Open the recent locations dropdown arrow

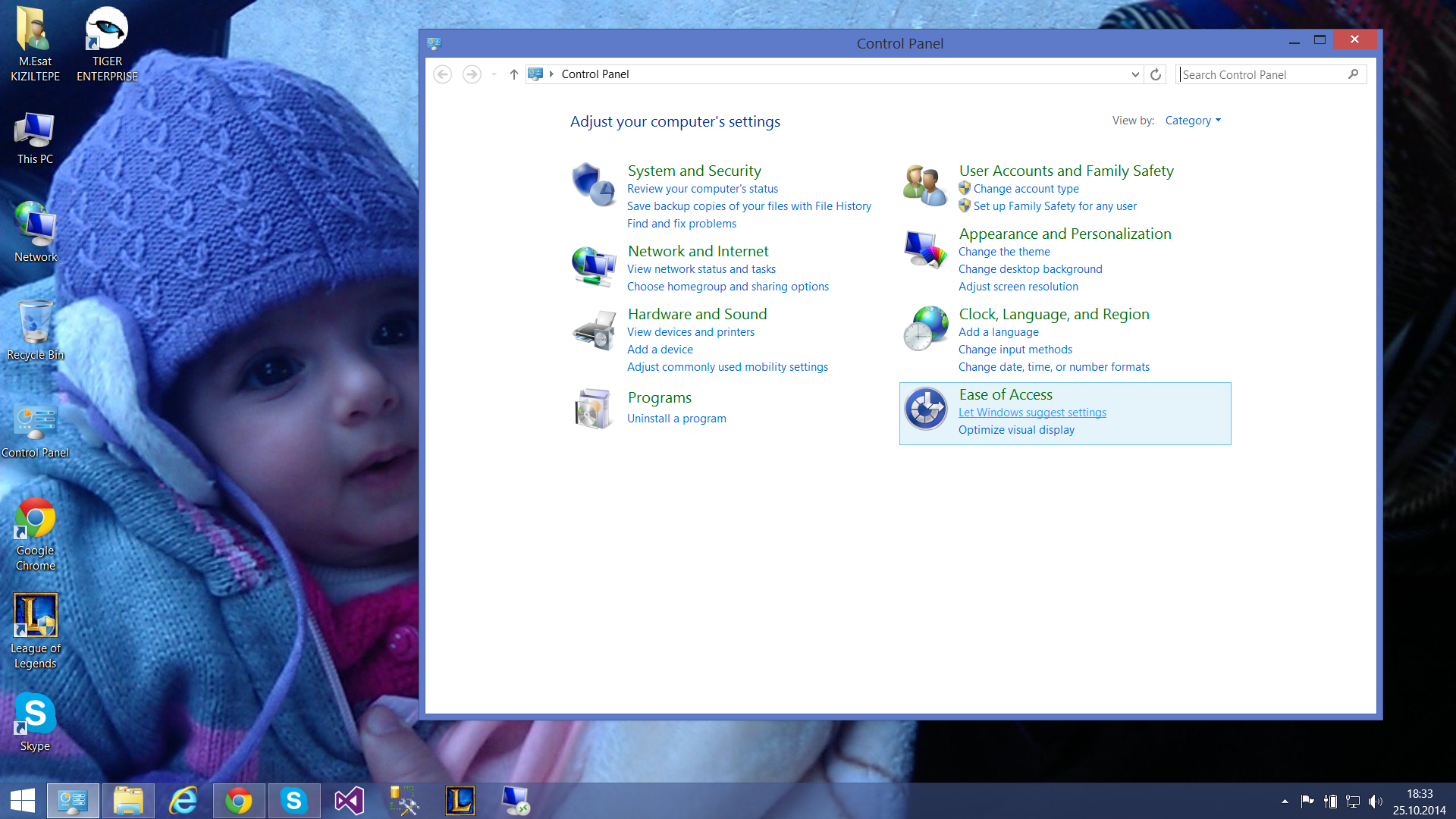click(x=494, y=74)
